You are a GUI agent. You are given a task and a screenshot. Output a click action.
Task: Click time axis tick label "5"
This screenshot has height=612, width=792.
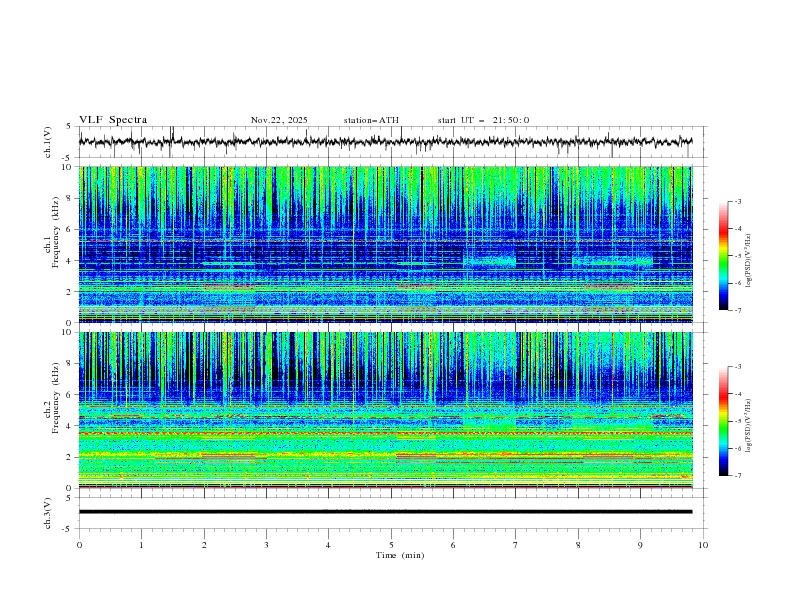coord(391,545)
